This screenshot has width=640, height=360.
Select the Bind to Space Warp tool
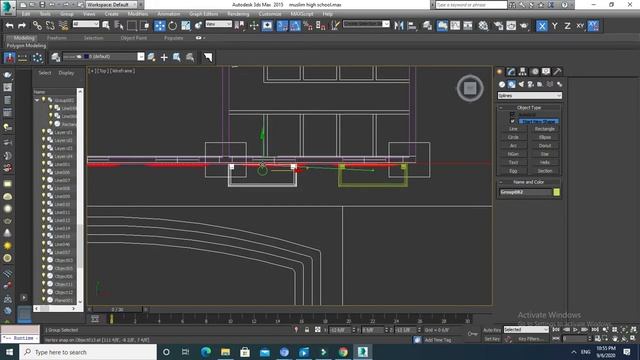[x=63, y=26]
